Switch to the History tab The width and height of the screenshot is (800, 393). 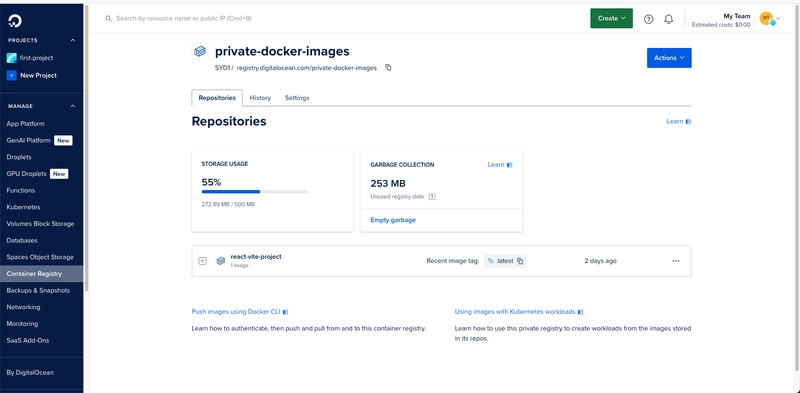point(260,97)
